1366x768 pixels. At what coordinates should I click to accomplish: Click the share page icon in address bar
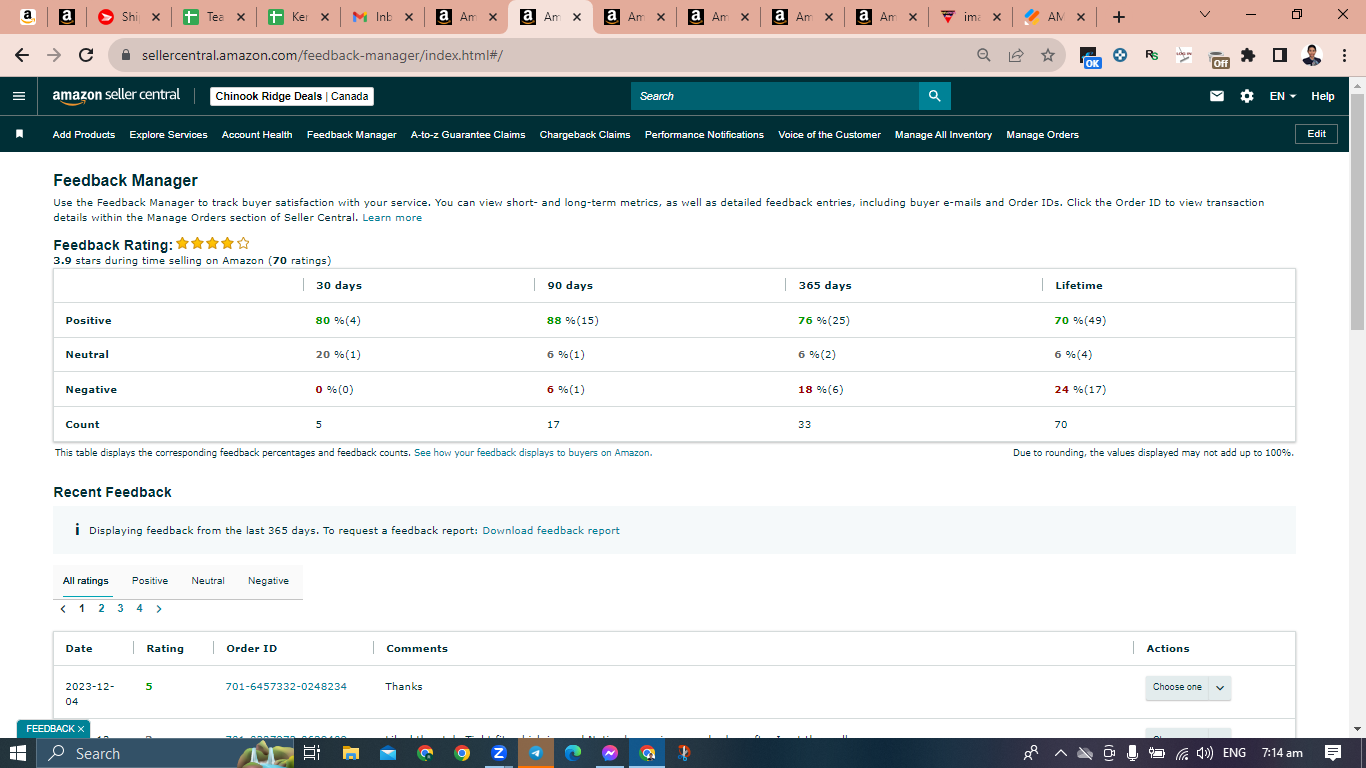point(1016,55)
